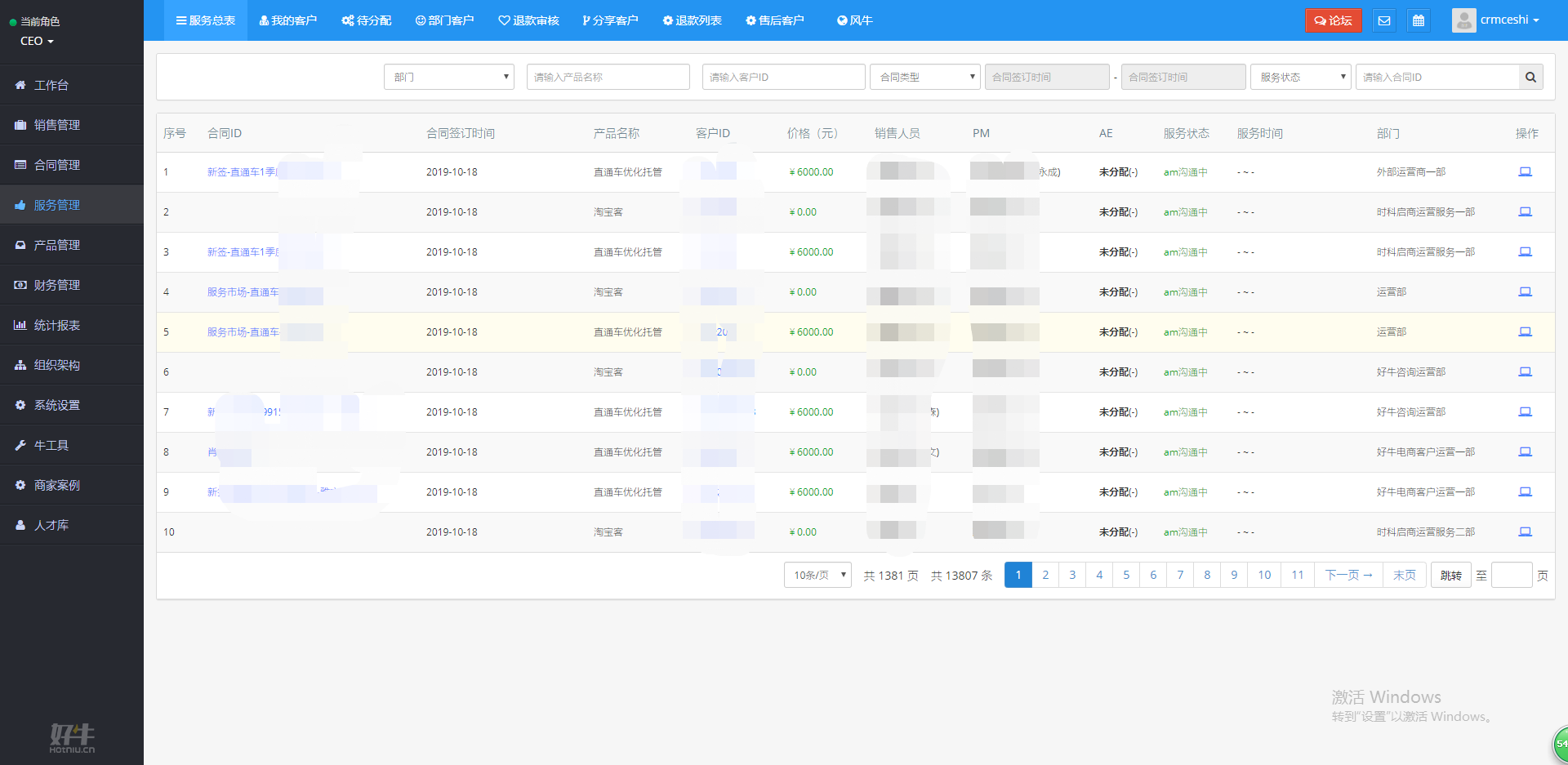Click the 好牛 hotniu.cn logo
This screenshot has height=765, width=1568.
tap(72, 737)
